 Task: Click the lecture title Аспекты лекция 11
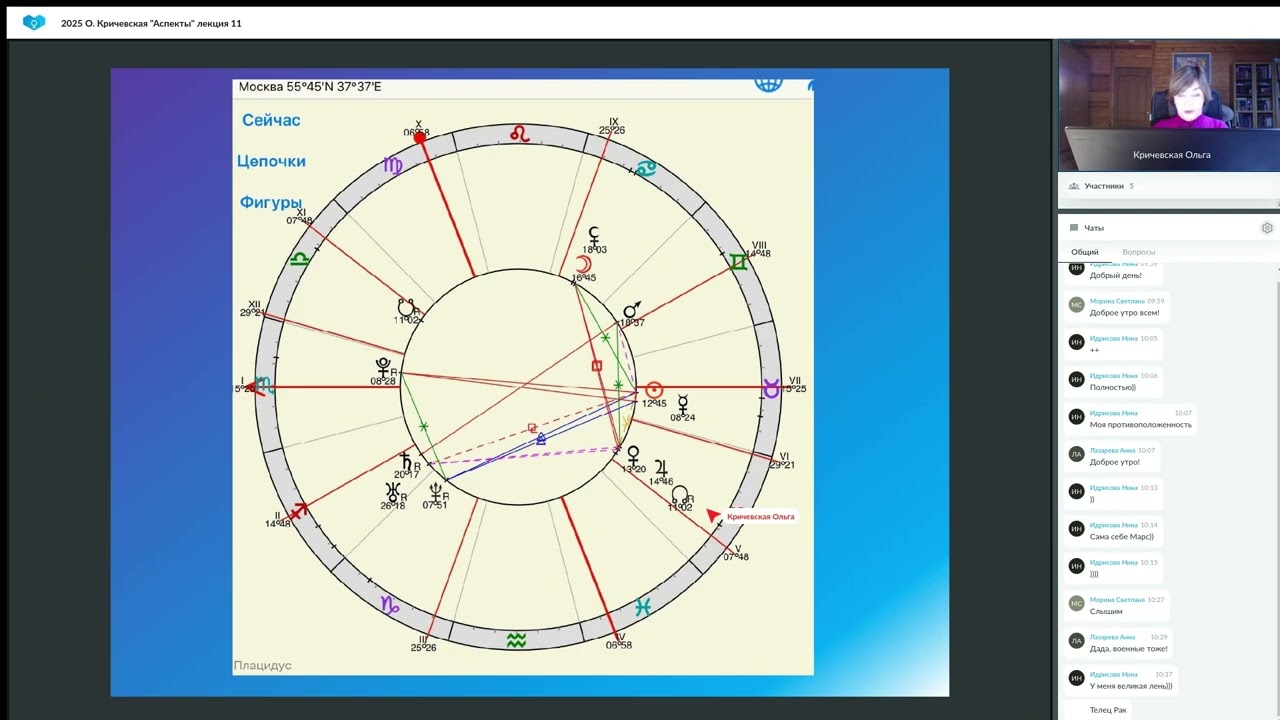click(151, 23)
